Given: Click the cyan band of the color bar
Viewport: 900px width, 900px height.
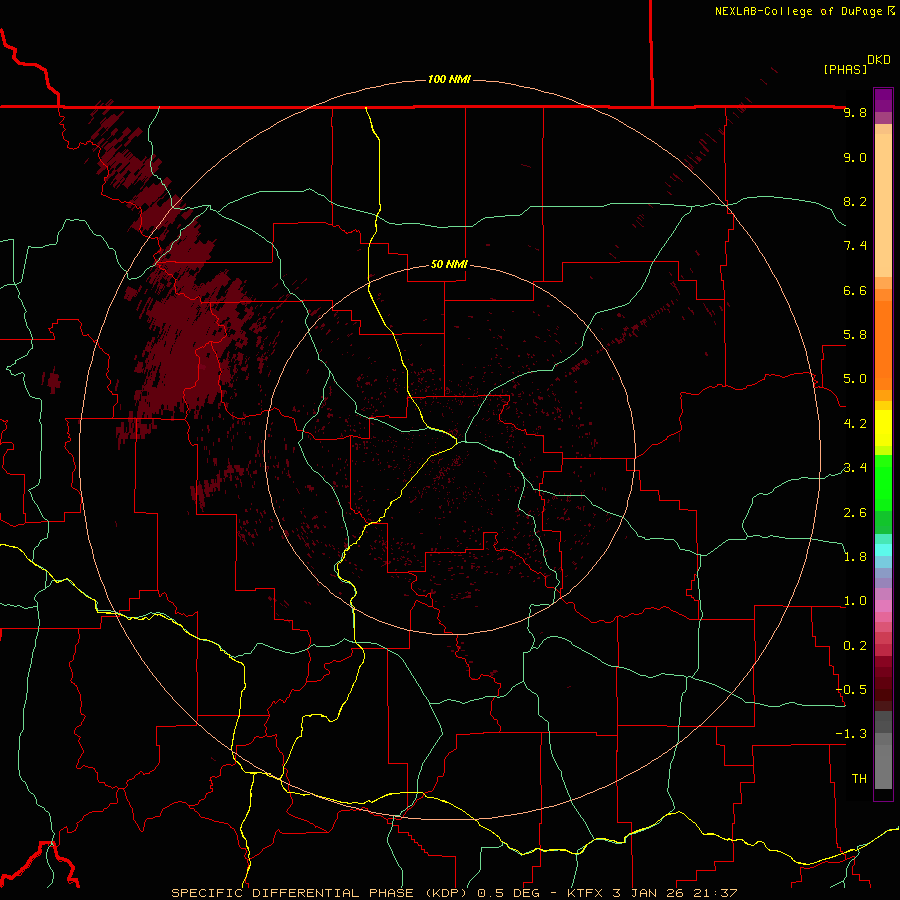Looking at the screenshot, I should click(x=883, y=550).
